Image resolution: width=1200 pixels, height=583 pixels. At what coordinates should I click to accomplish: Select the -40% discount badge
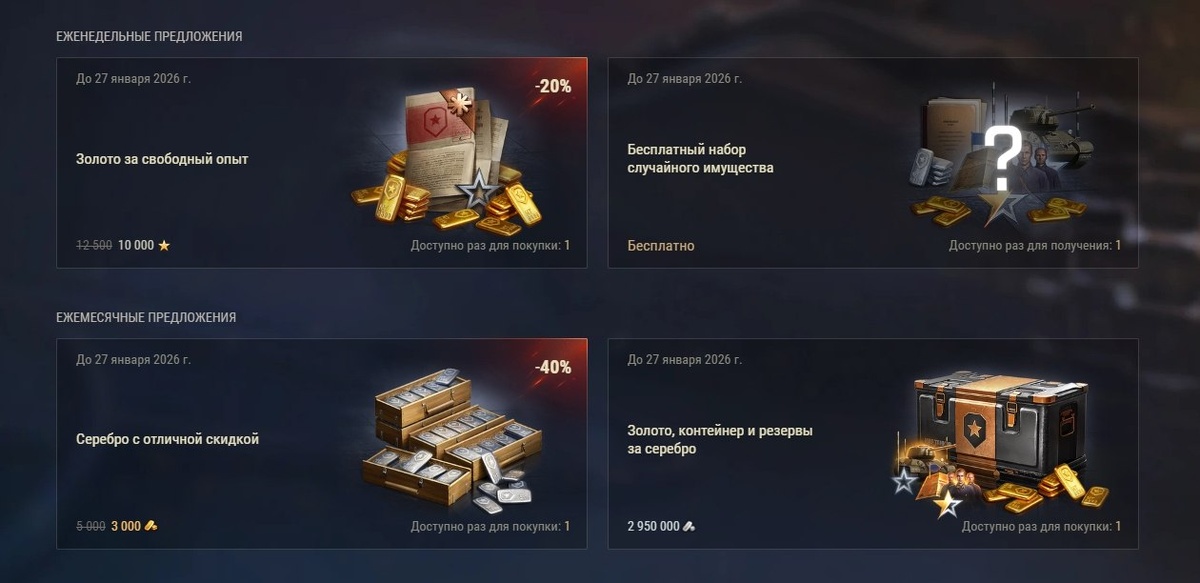553,367
